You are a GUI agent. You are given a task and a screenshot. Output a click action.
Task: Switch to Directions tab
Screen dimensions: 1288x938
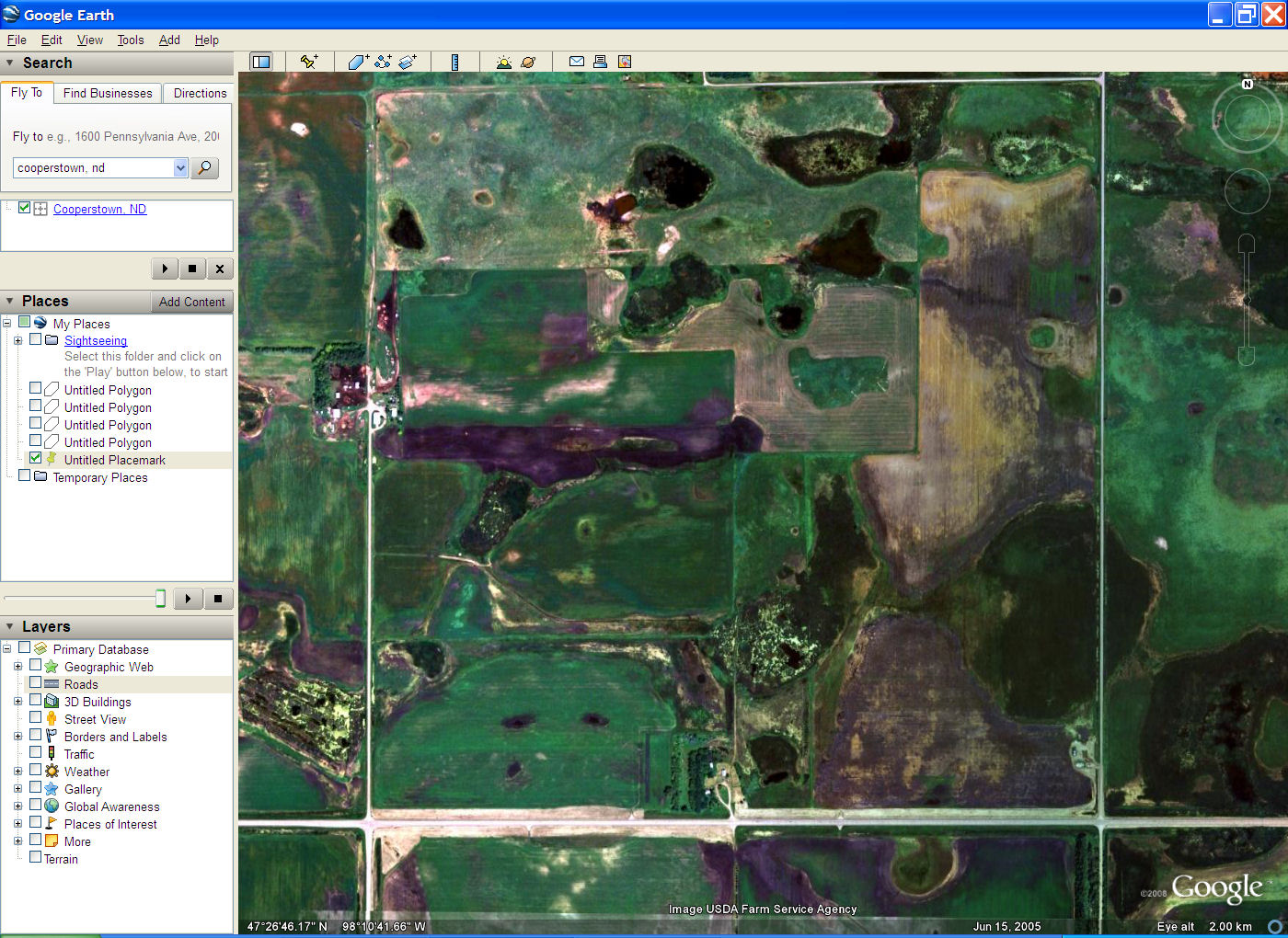point(200,93)
